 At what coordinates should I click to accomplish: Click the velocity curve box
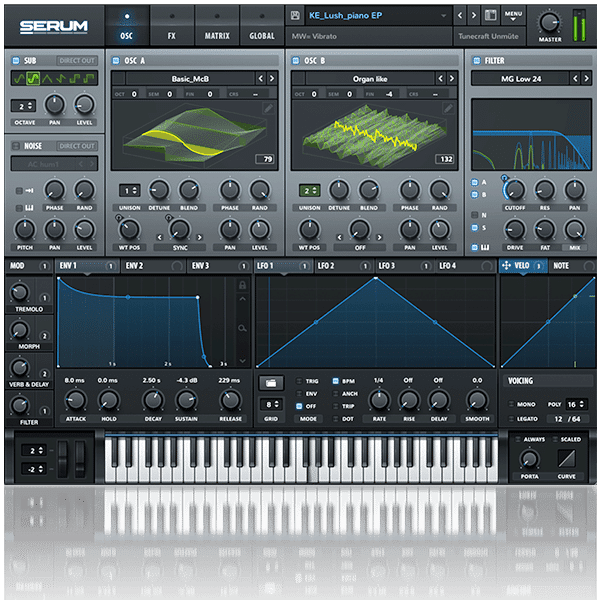(x=566, y=458)
